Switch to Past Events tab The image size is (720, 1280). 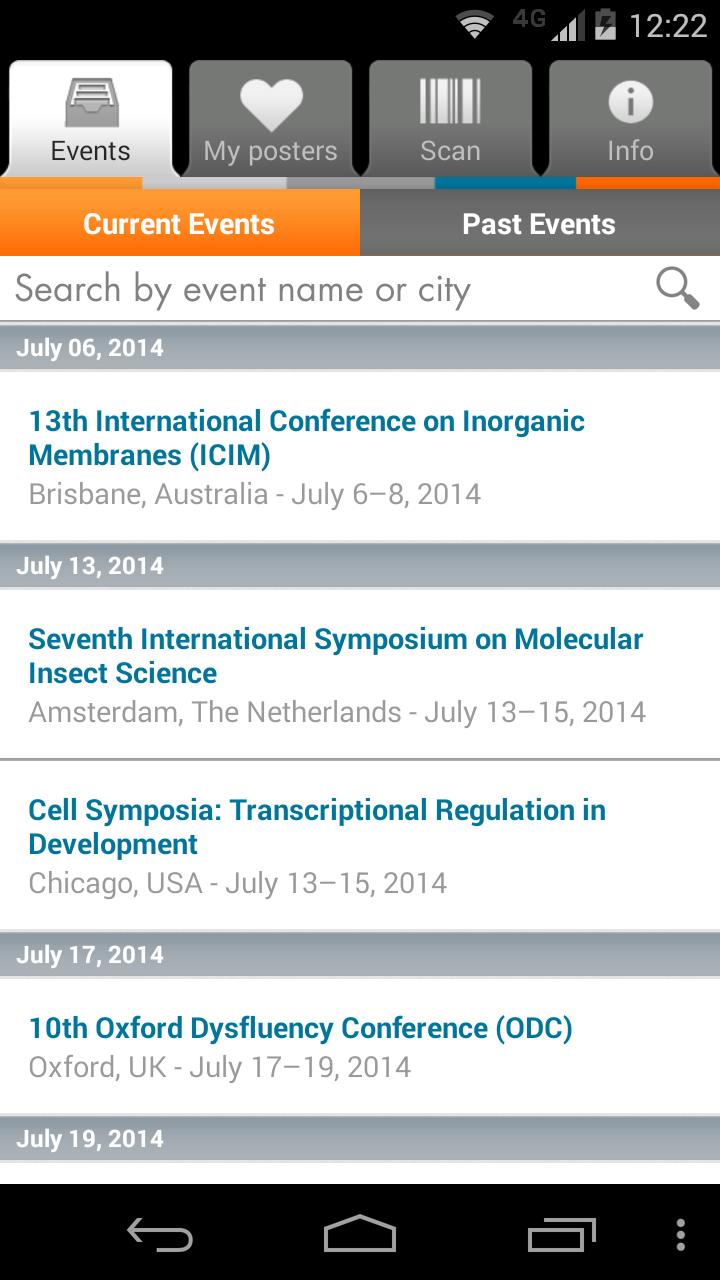(x=540, y=224)
